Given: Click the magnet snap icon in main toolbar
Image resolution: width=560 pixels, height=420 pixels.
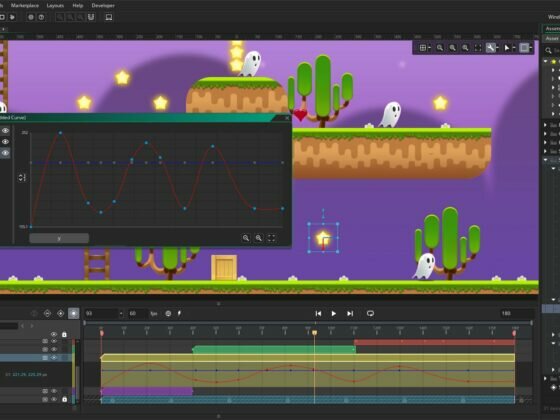Looking at the screenshot, I should [x=91, y=17].
